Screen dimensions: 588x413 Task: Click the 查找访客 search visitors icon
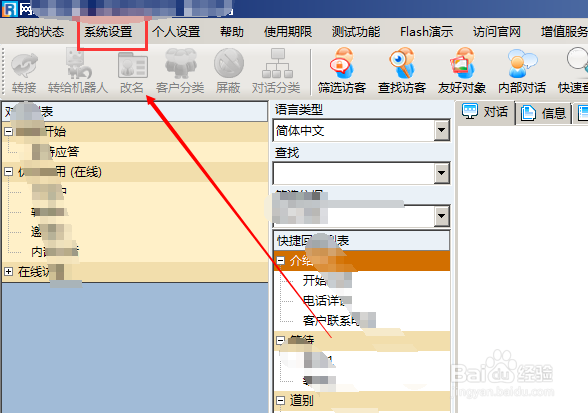pos(402,62)
